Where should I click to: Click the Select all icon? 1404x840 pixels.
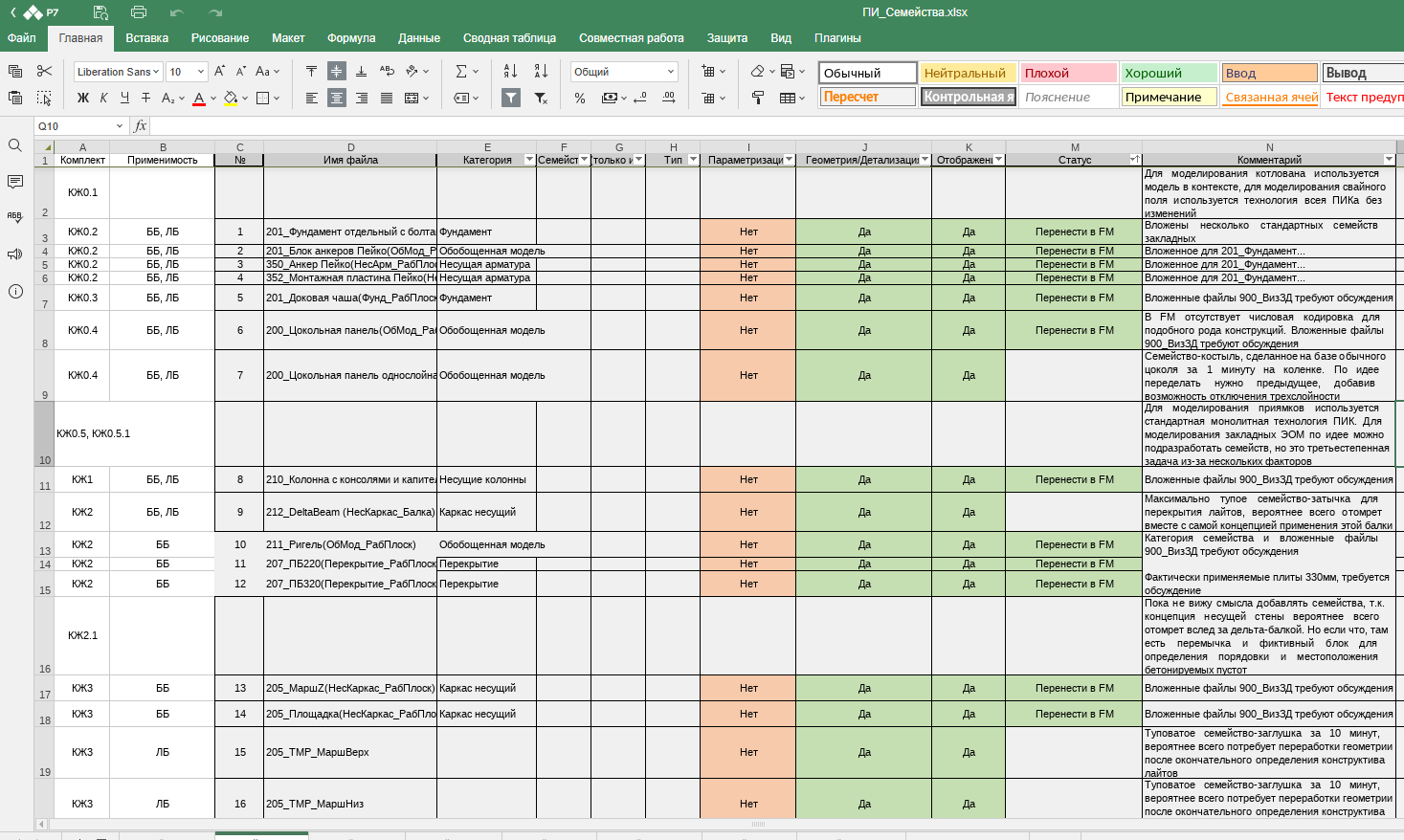tap(44, 98)
